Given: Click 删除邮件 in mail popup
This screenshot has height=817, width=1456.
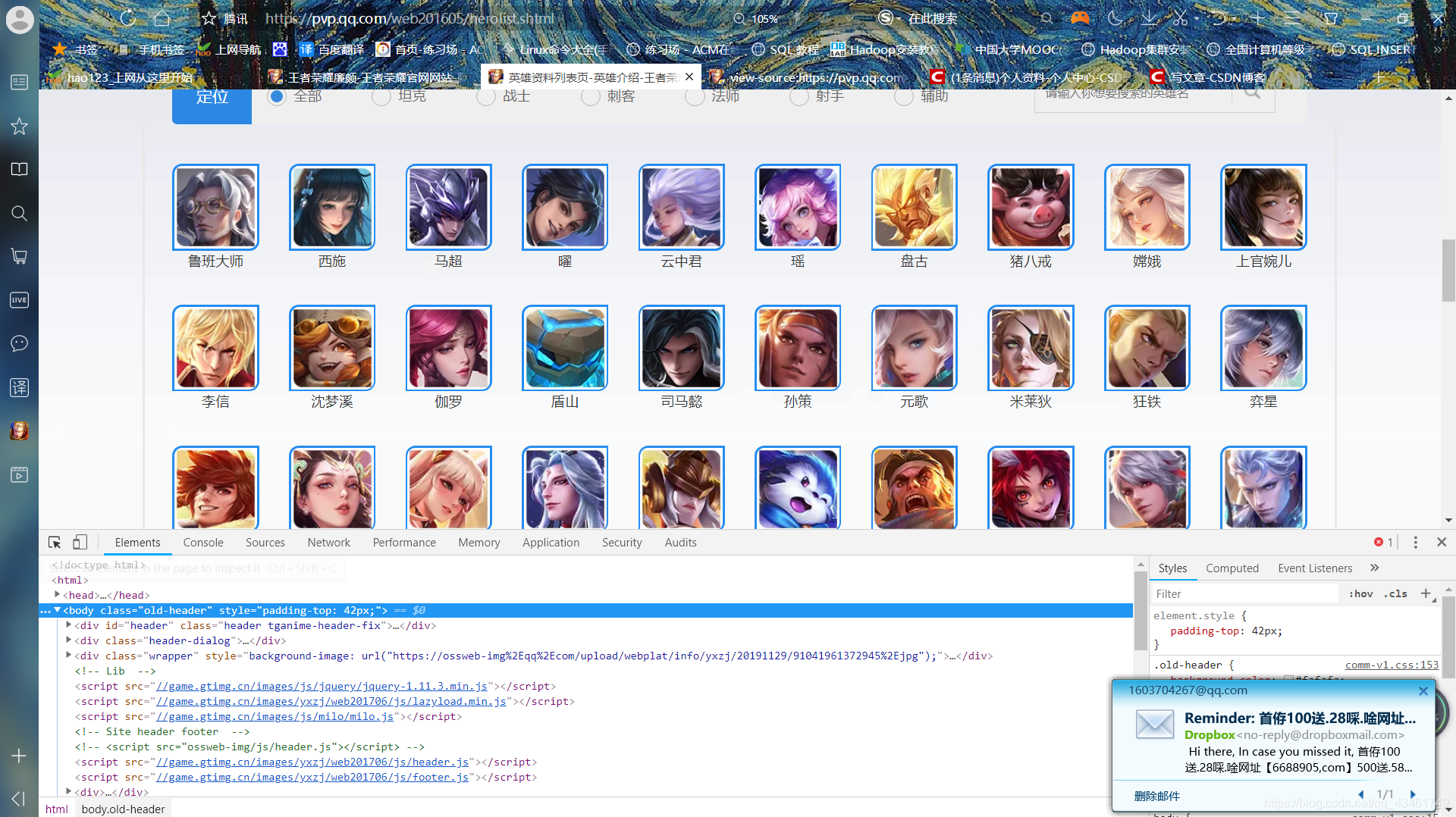Looking at the screenshot, I should tap(1156, 796).
